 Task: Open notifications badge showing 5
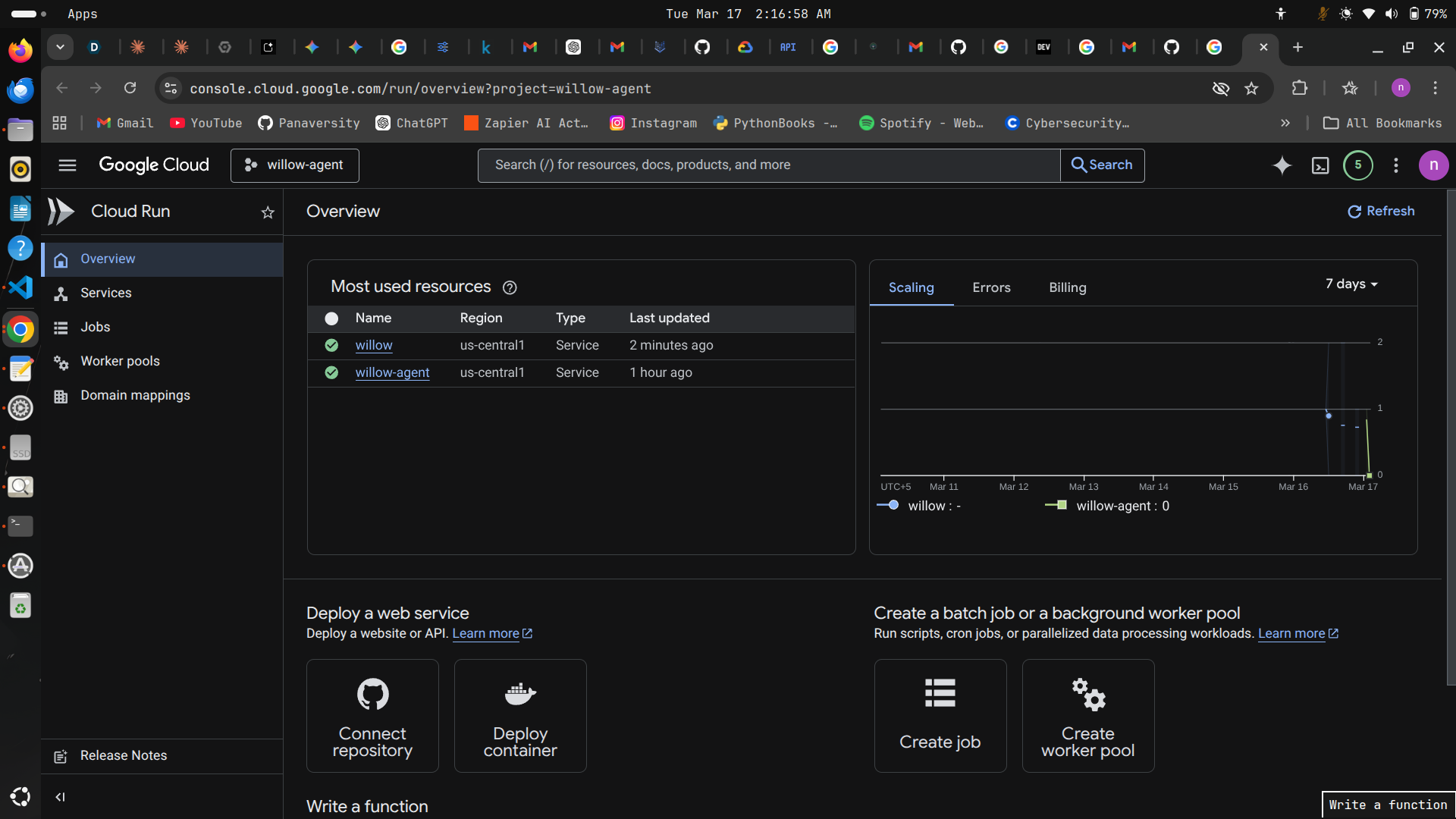click(1357, 165)
